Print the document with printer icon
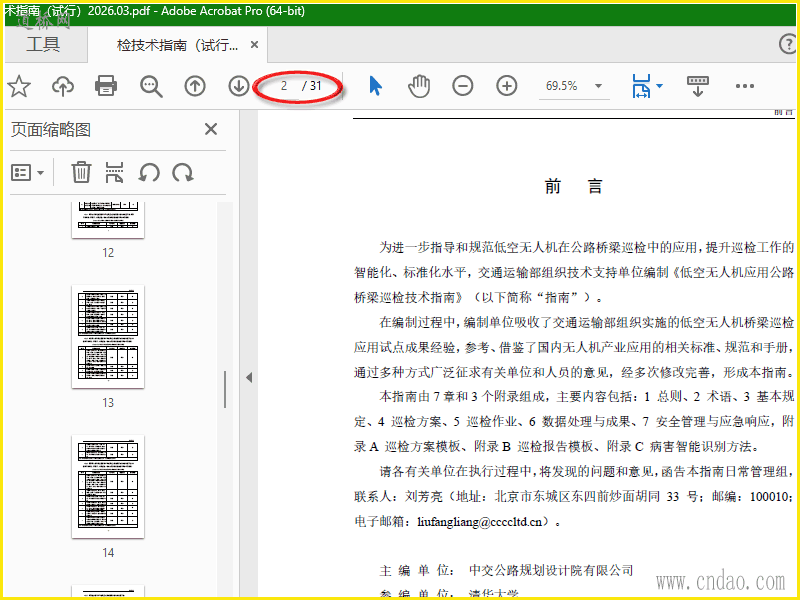Screen dimensions: 800x600 click(106, 86)
